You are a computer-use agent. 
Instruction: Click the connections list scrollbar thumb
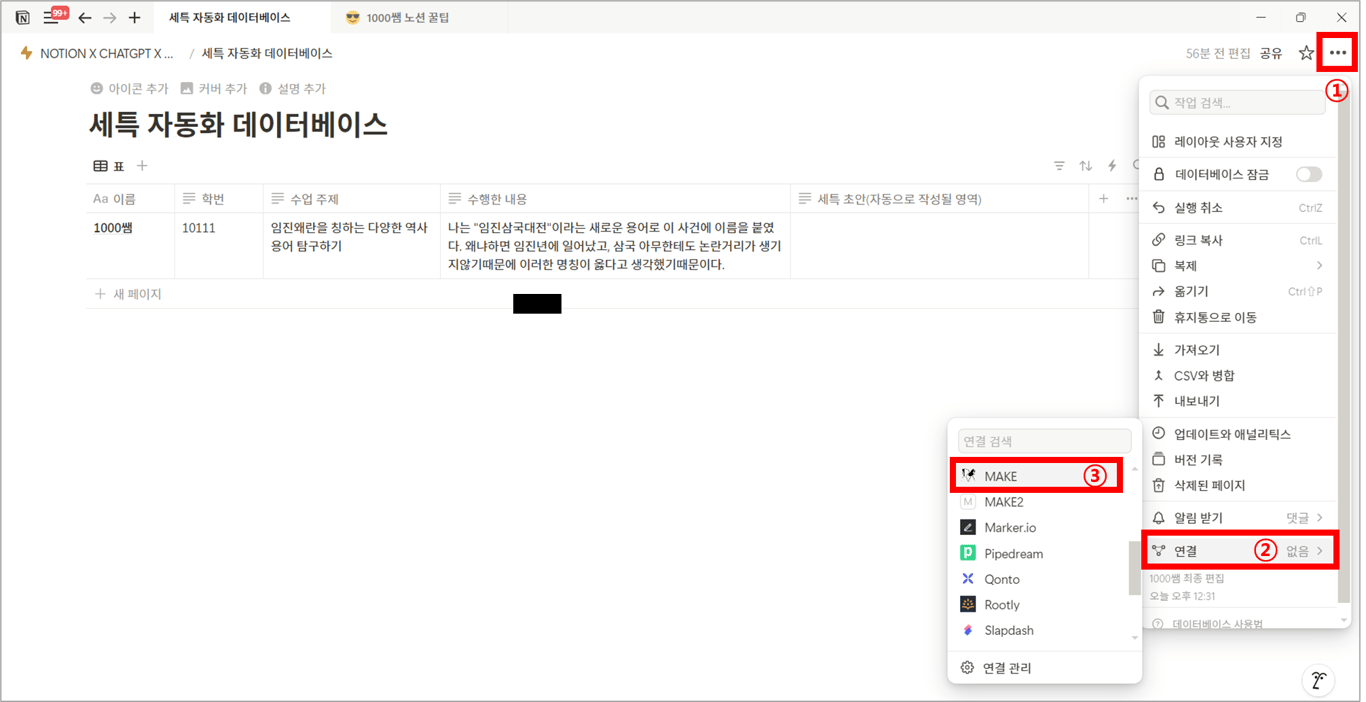[x=1134, y=568]
